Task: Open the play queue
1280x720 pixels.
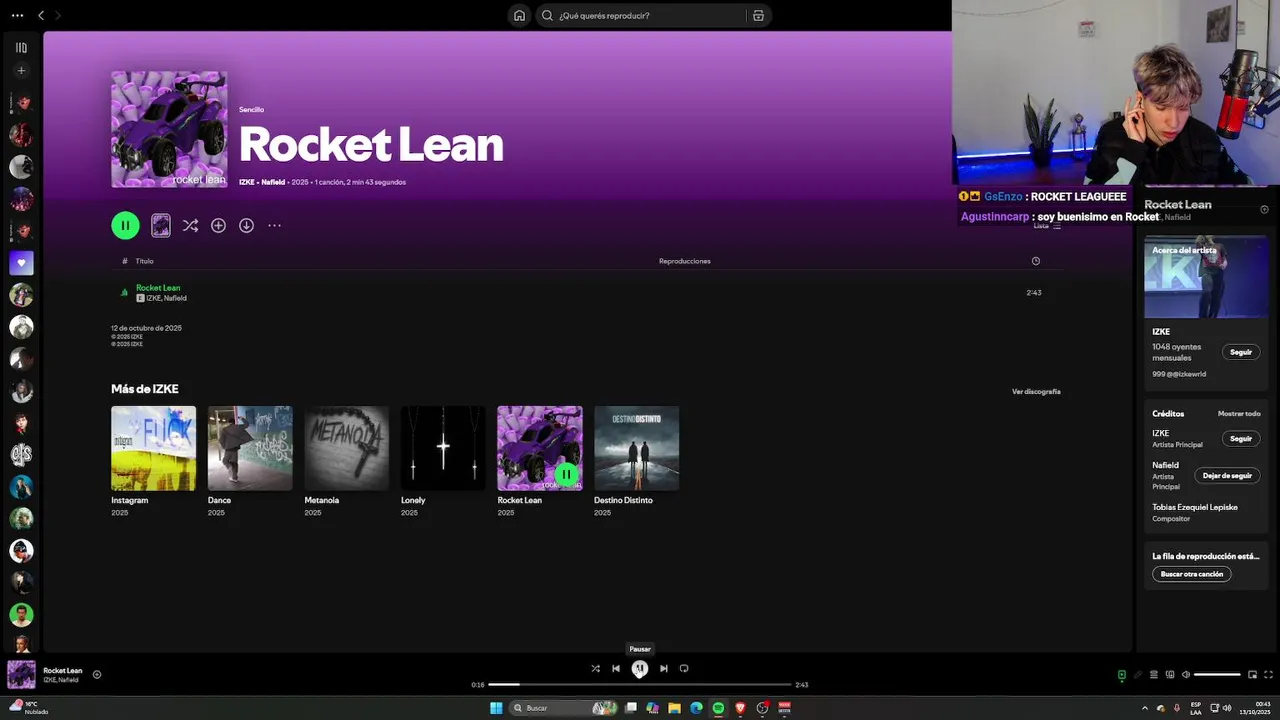Action: pyautogui.click(x=1153, y=675)
